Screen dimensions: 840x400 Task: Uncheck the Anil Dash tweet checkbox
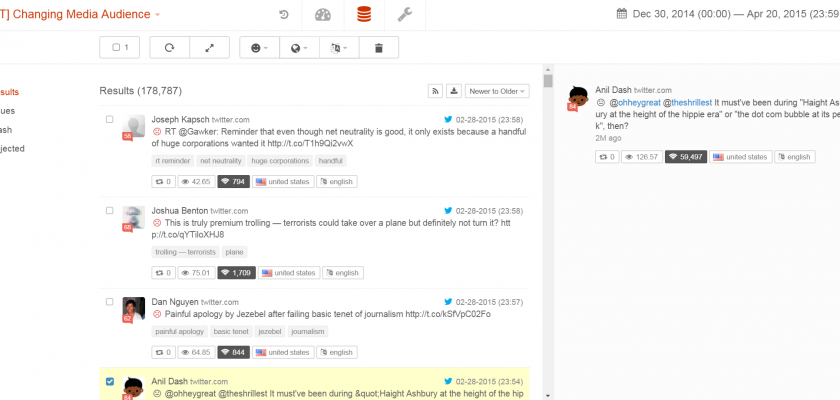110,381
